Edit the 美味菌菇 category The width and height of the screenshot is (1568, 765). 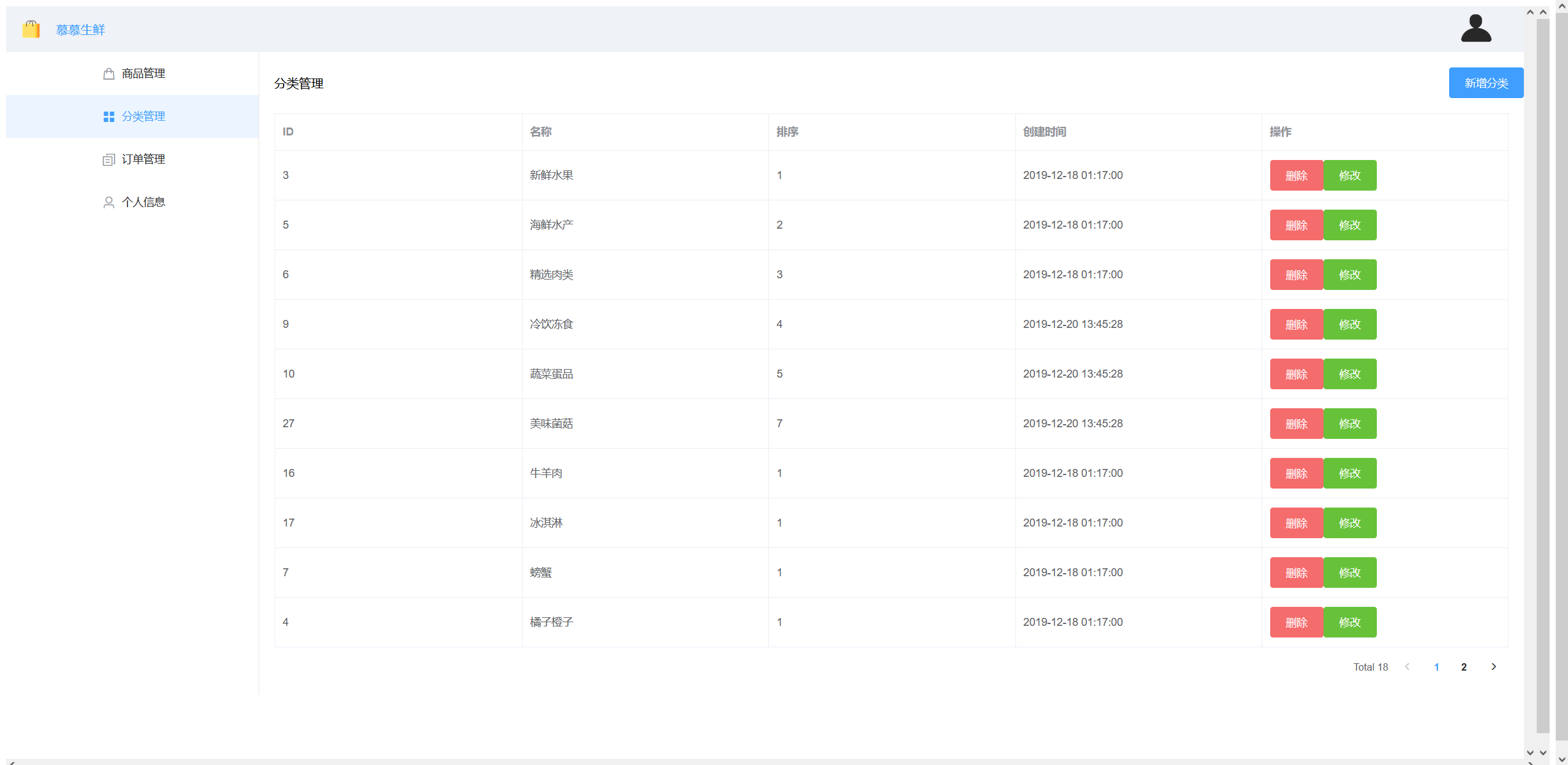(1350, 424)
